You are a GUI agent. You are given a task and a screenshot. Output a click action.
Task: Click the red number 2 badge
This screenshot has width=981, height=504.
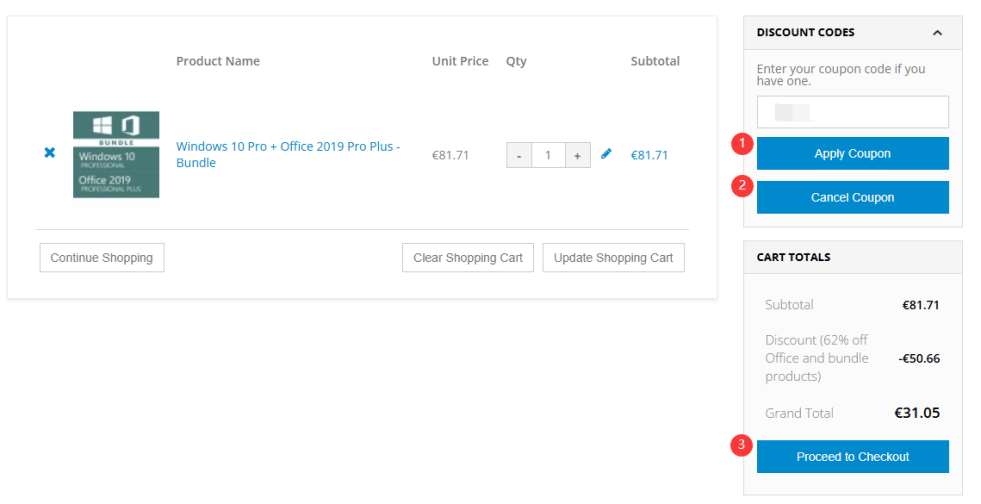[x=741, y=186]
